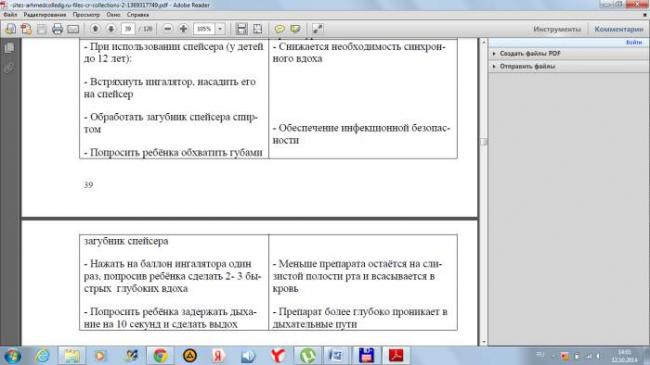650x365 pixels.
Task: Open uTorrent from the taskbar
Action: 308,356
